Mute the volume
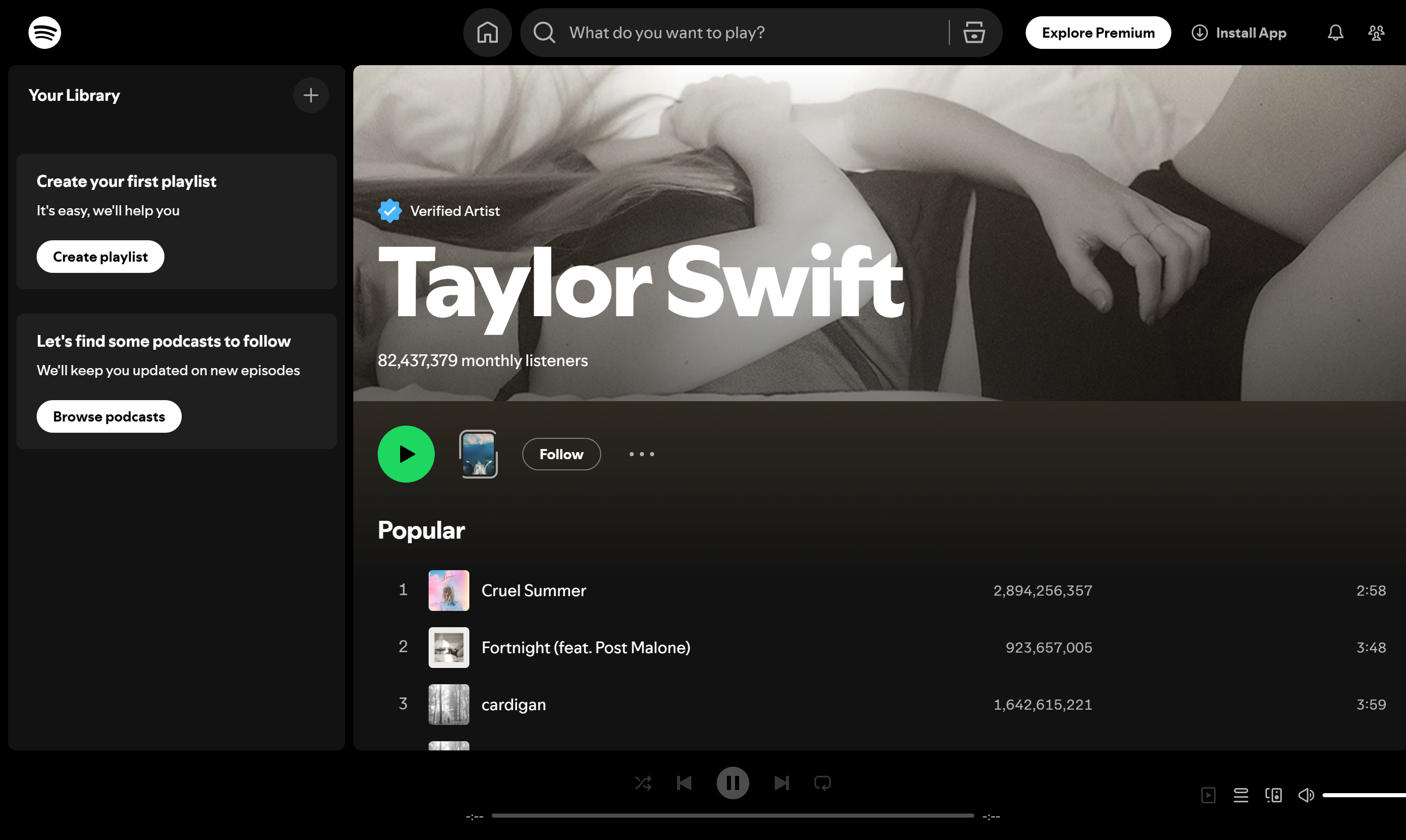The height and width of the screenshot is (840, 1406). 1306,795
